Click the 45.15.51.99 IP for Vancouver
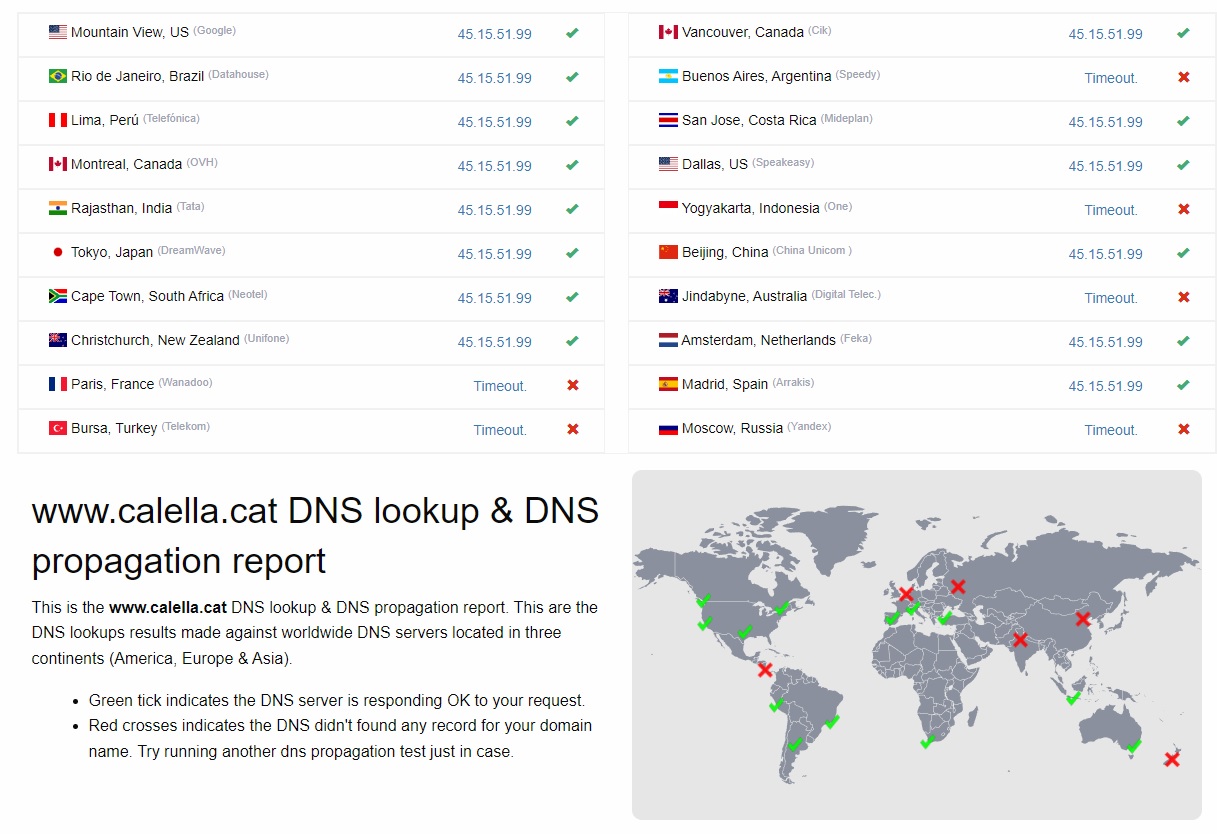Viewport: 1217px width, 834px height. tap(1105, 34)
